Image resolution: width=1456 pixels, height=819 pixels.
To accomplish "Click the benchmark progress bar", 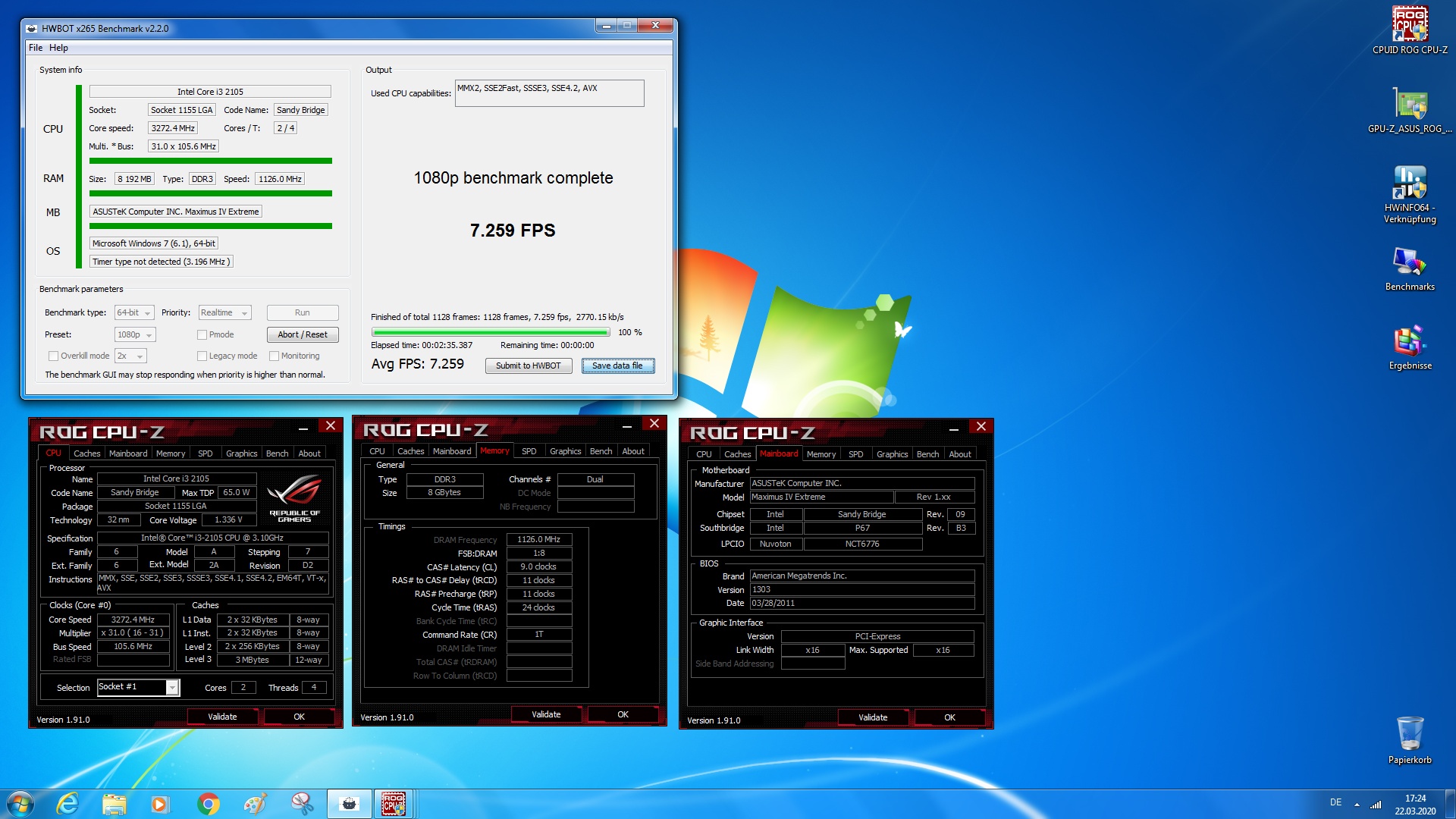I will click(x=491, y=332).
